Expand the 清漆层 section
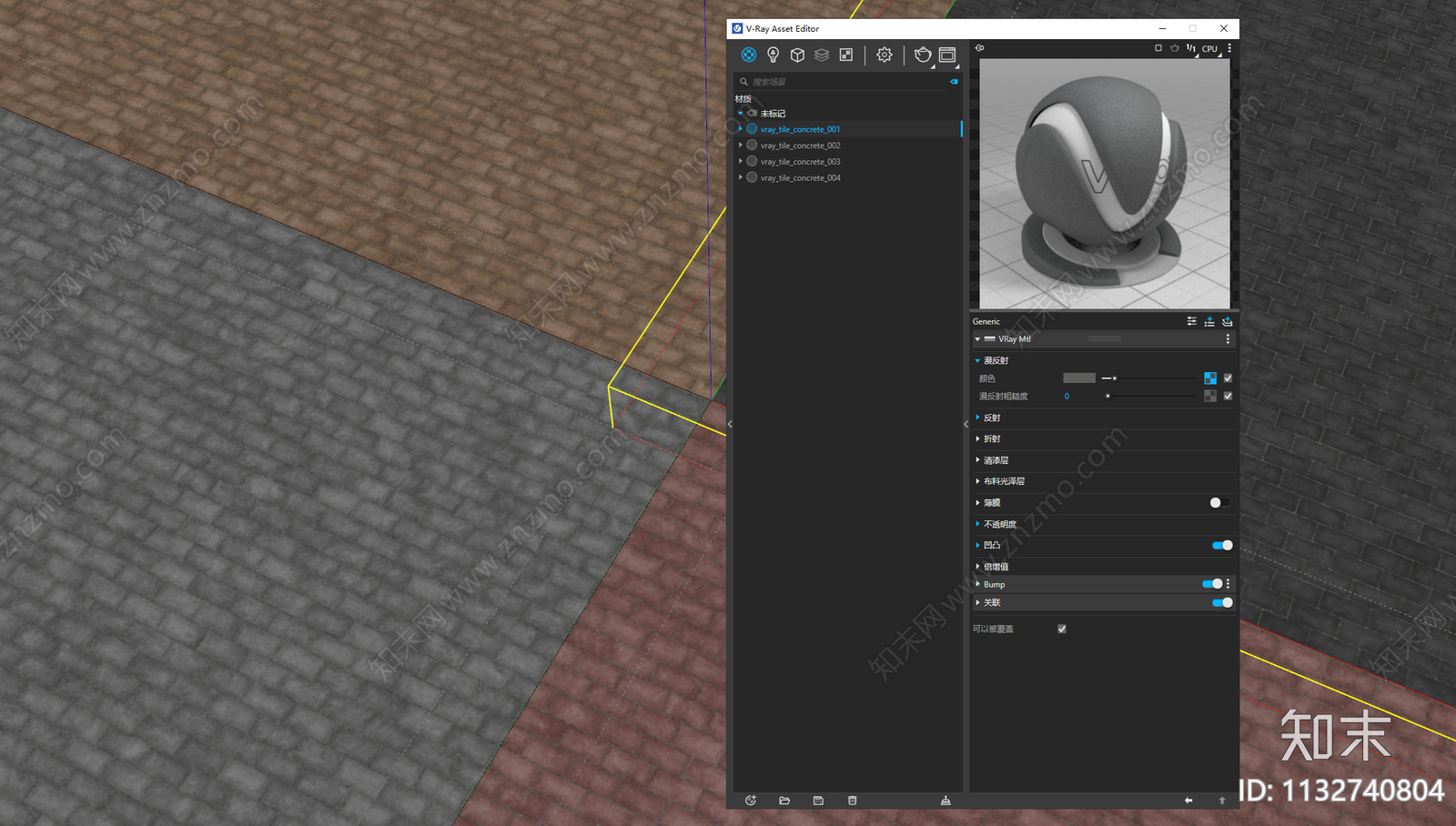This screenshot has width=1456, height=826. [977, 460]
